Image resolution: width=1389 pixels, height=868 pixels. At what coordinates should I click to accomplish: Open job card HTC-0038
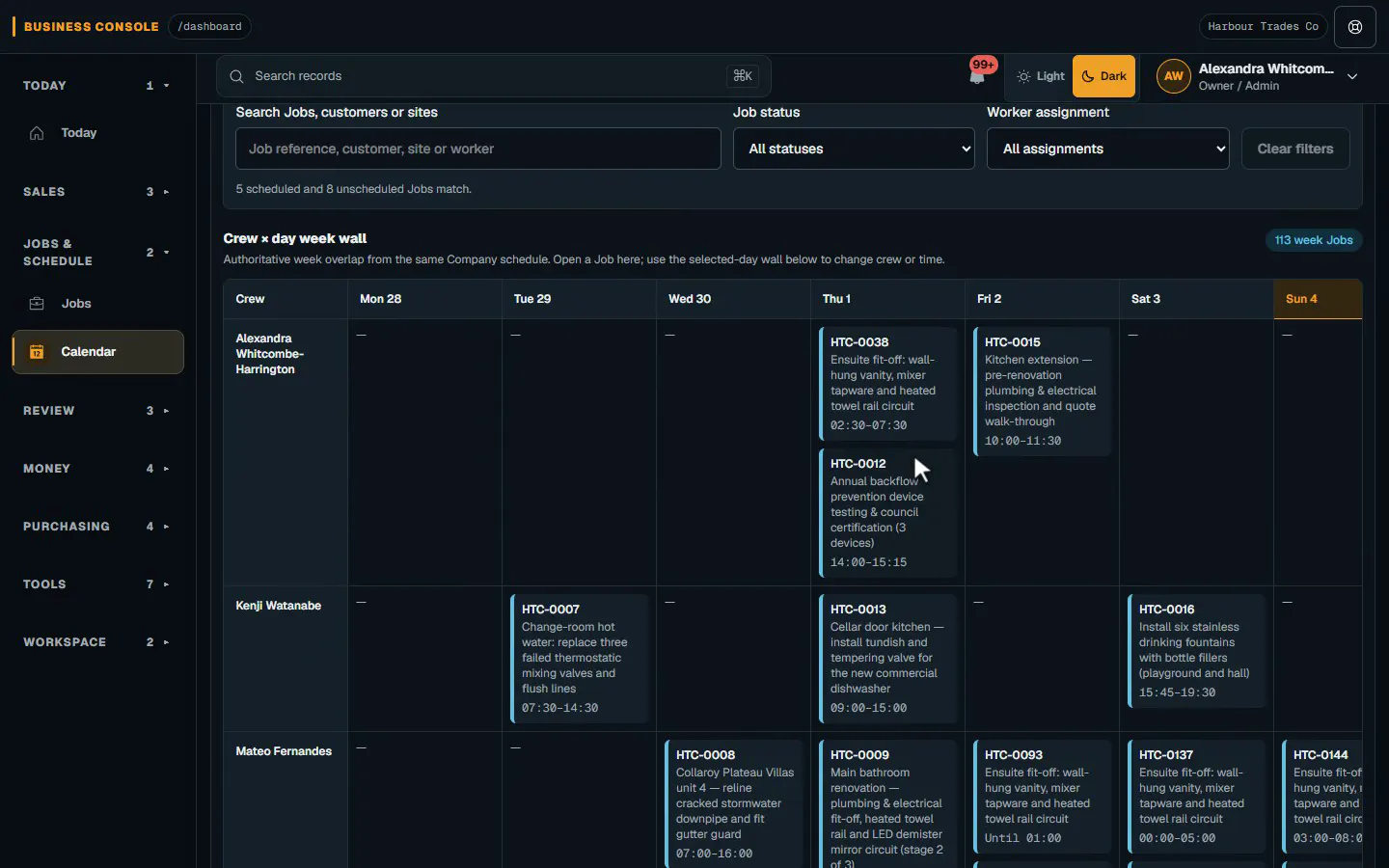(887, 384)
